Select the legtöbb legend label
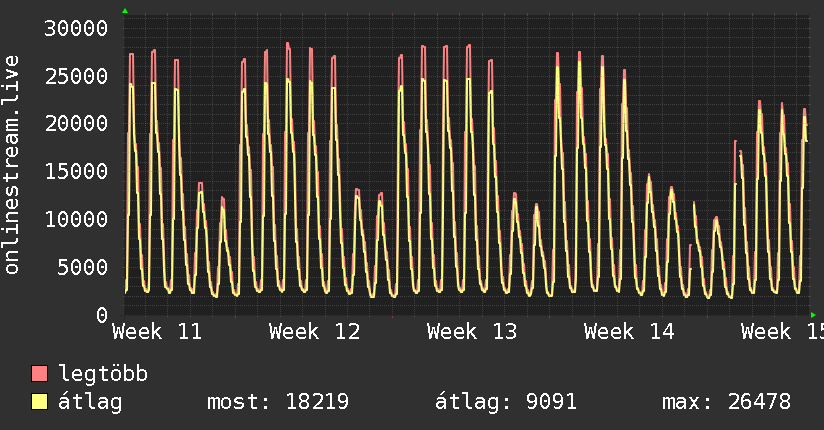The image size is (824, 430). point(103,373)
